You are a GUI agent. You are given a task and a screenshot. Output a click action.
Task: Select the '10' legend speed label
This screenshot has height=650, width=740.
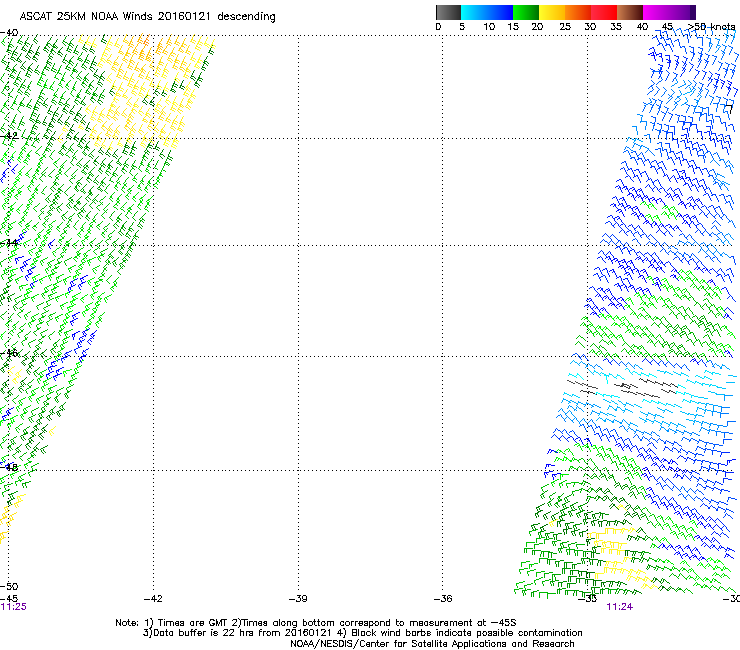pos(489,27)
